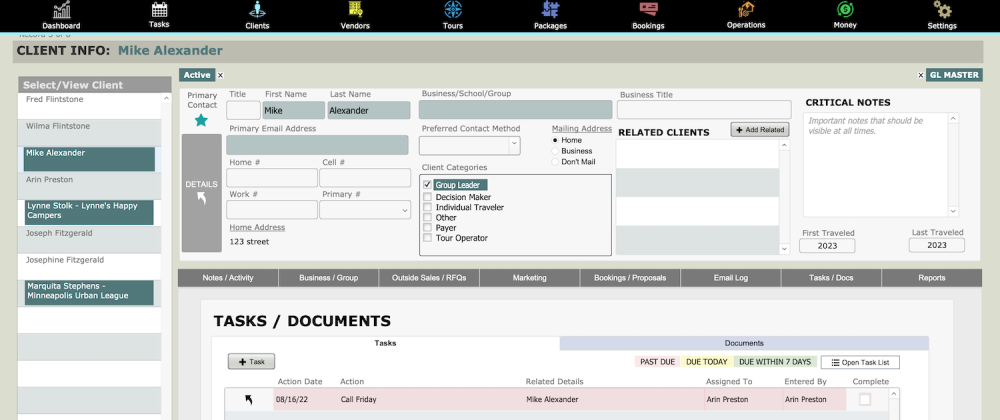The image size is (1000, 420).
Task: Select Marquita Stephens - Minneapolis Urban League
Action: [89, 293]
